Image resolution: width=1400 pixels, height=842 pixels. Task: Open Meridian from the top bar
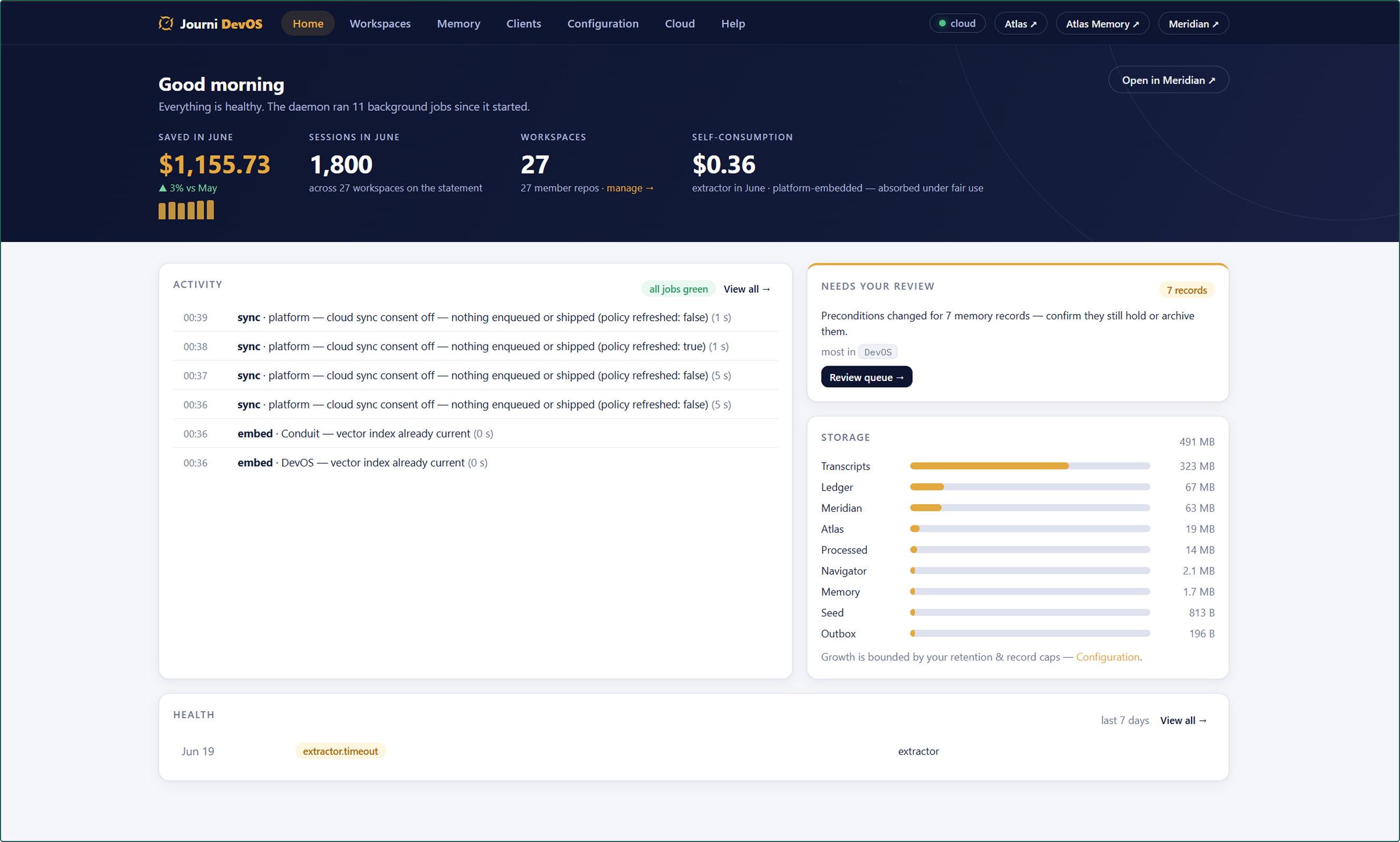[x=1194, y=24]
